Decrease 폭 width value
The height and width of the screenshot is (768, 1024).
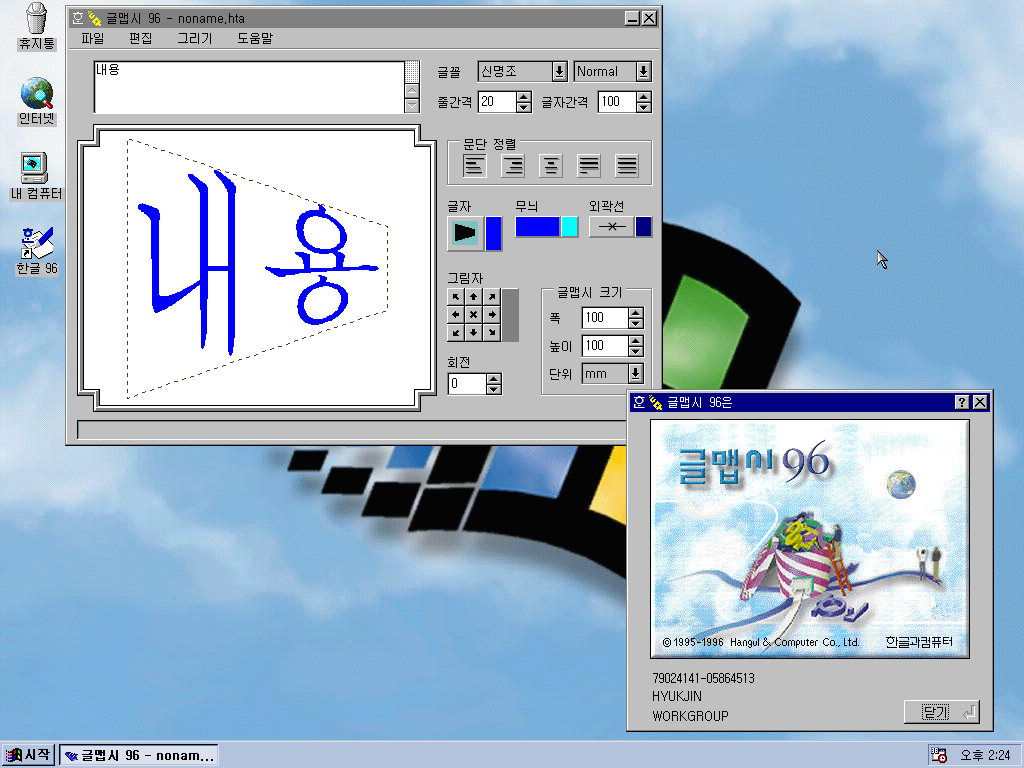click(636, 323)
